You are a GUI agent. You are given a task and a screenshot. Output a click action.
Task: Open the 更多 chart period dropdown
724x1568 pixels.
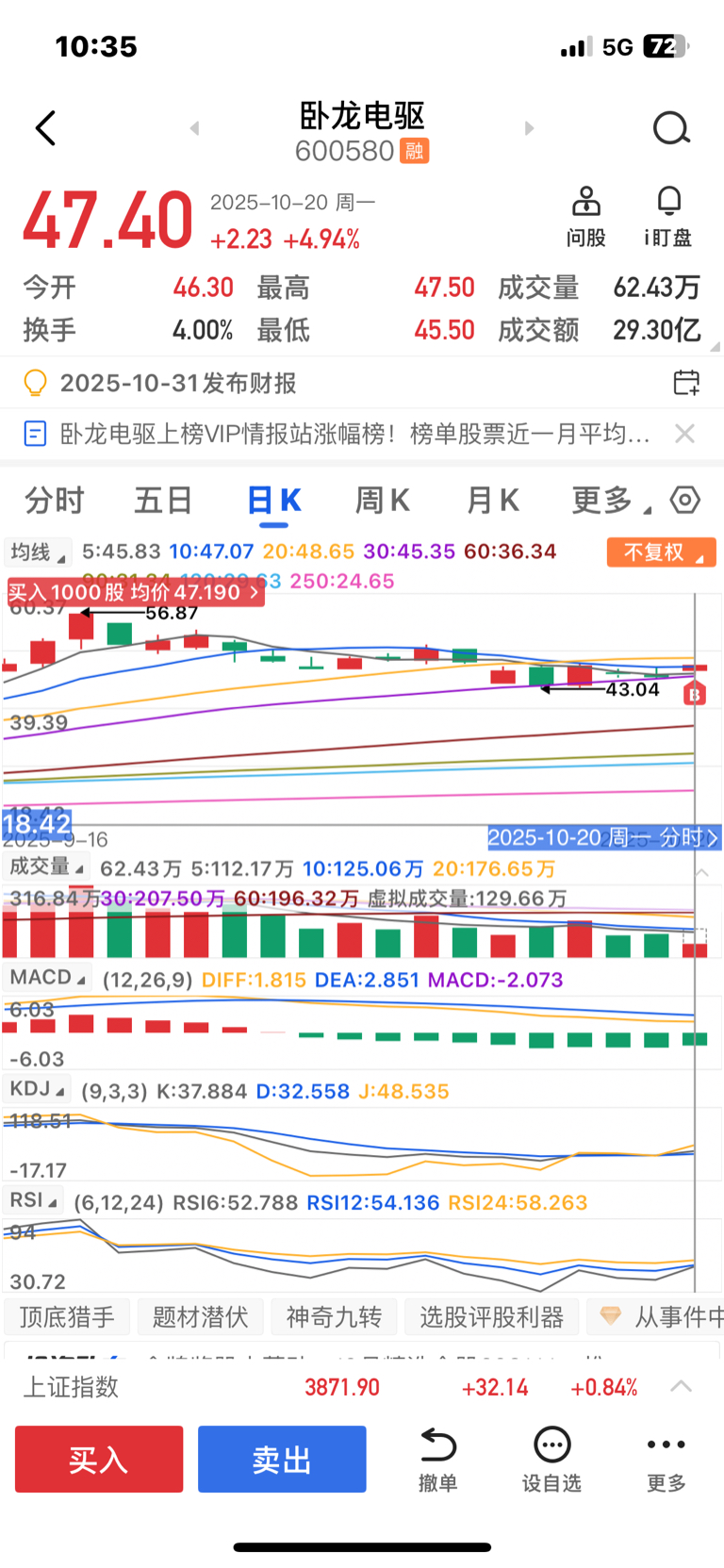coord(611,501)
